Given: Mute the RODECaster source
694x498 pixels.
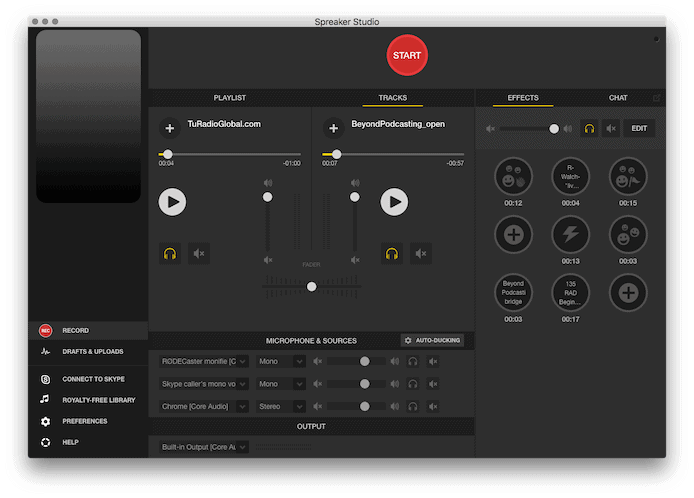Looking at the screenshot, I should [433, 362].
